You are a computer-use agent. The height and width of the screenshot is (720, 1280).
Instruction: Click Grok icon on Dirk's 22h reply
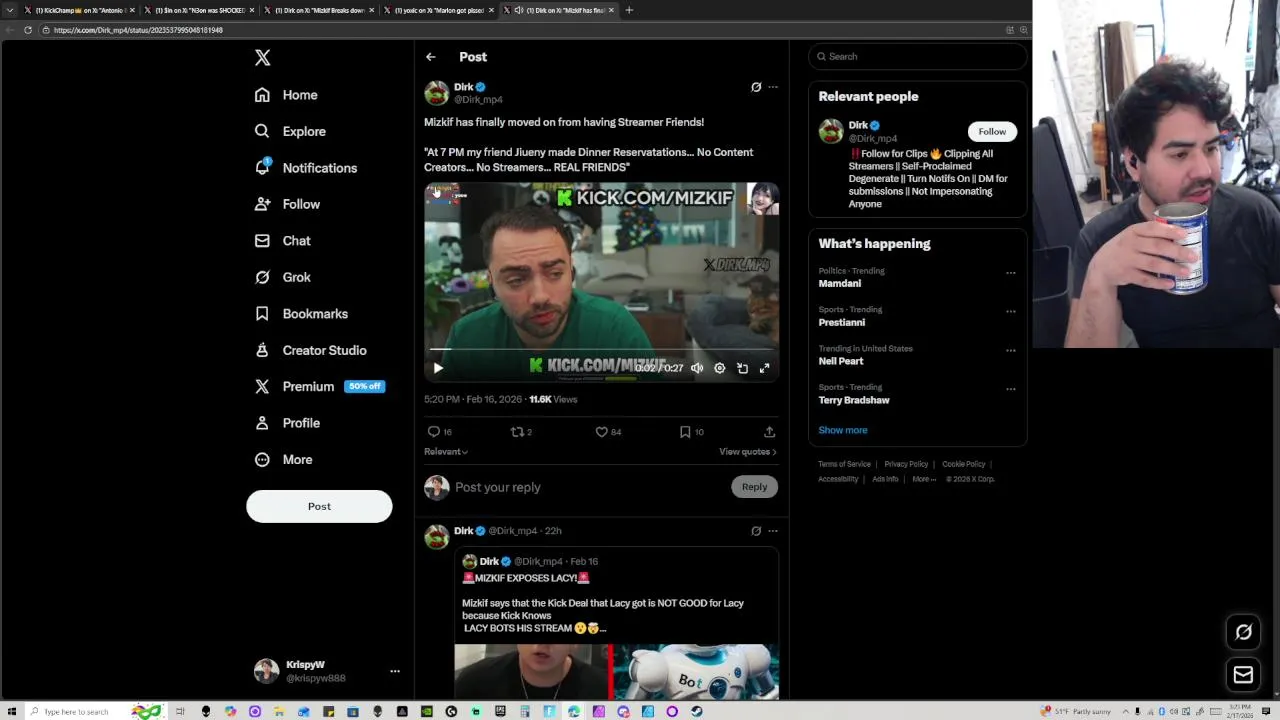756,531
